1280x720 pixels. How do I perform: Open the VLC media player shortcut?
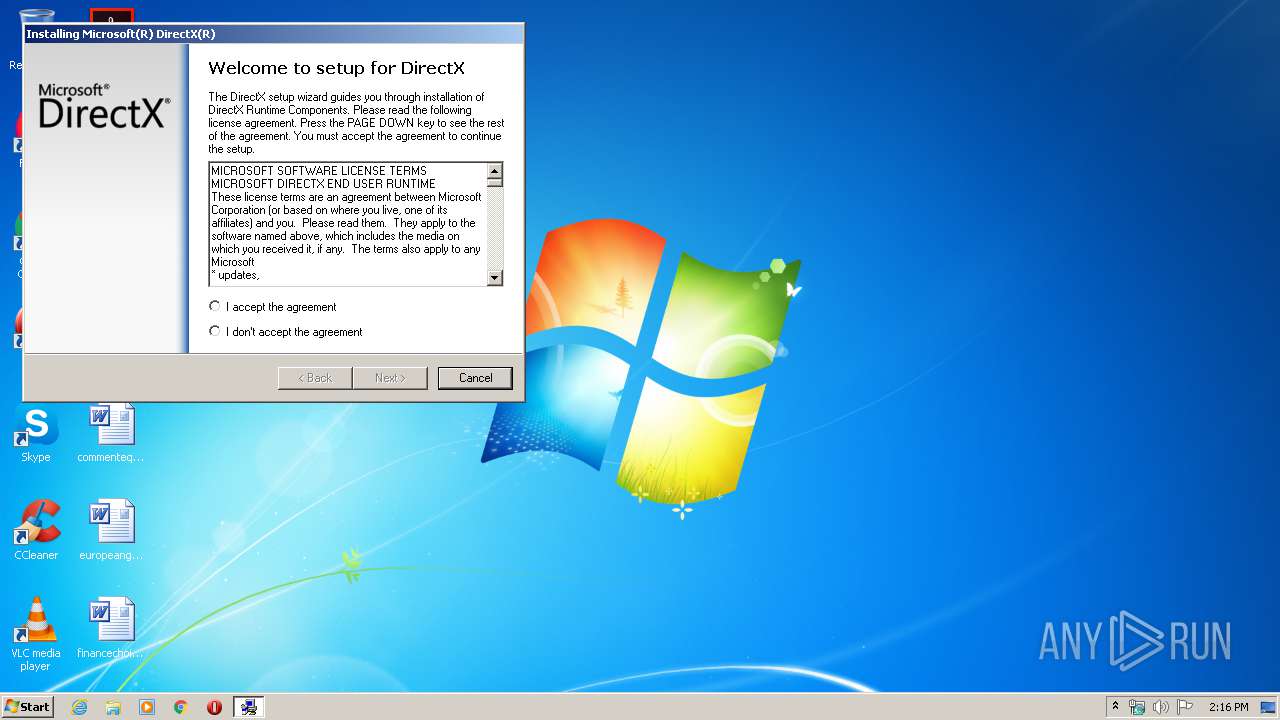coord(36,634)
